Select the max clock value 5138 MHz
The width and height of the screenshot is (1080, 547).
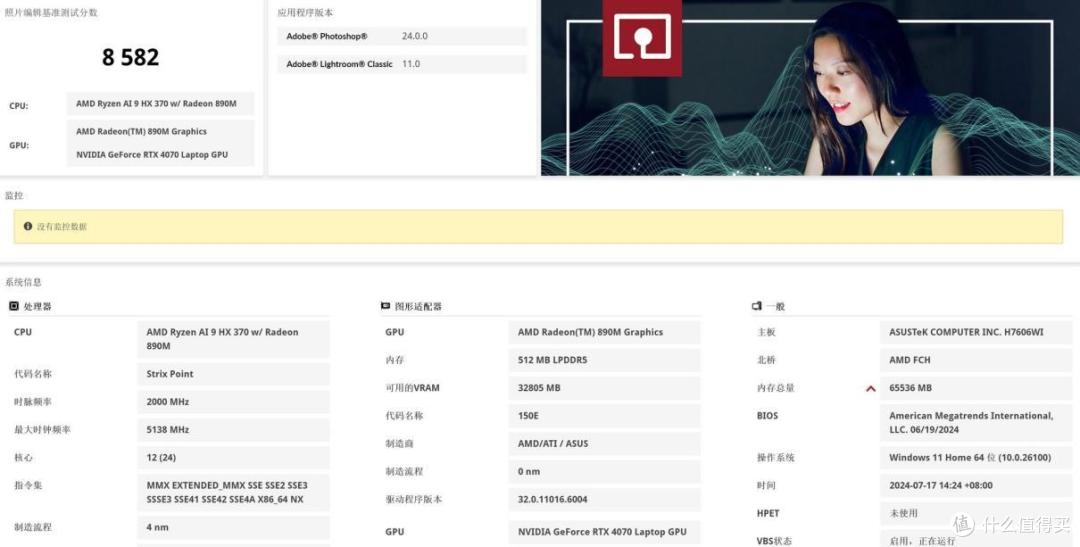tap(167, 429)
